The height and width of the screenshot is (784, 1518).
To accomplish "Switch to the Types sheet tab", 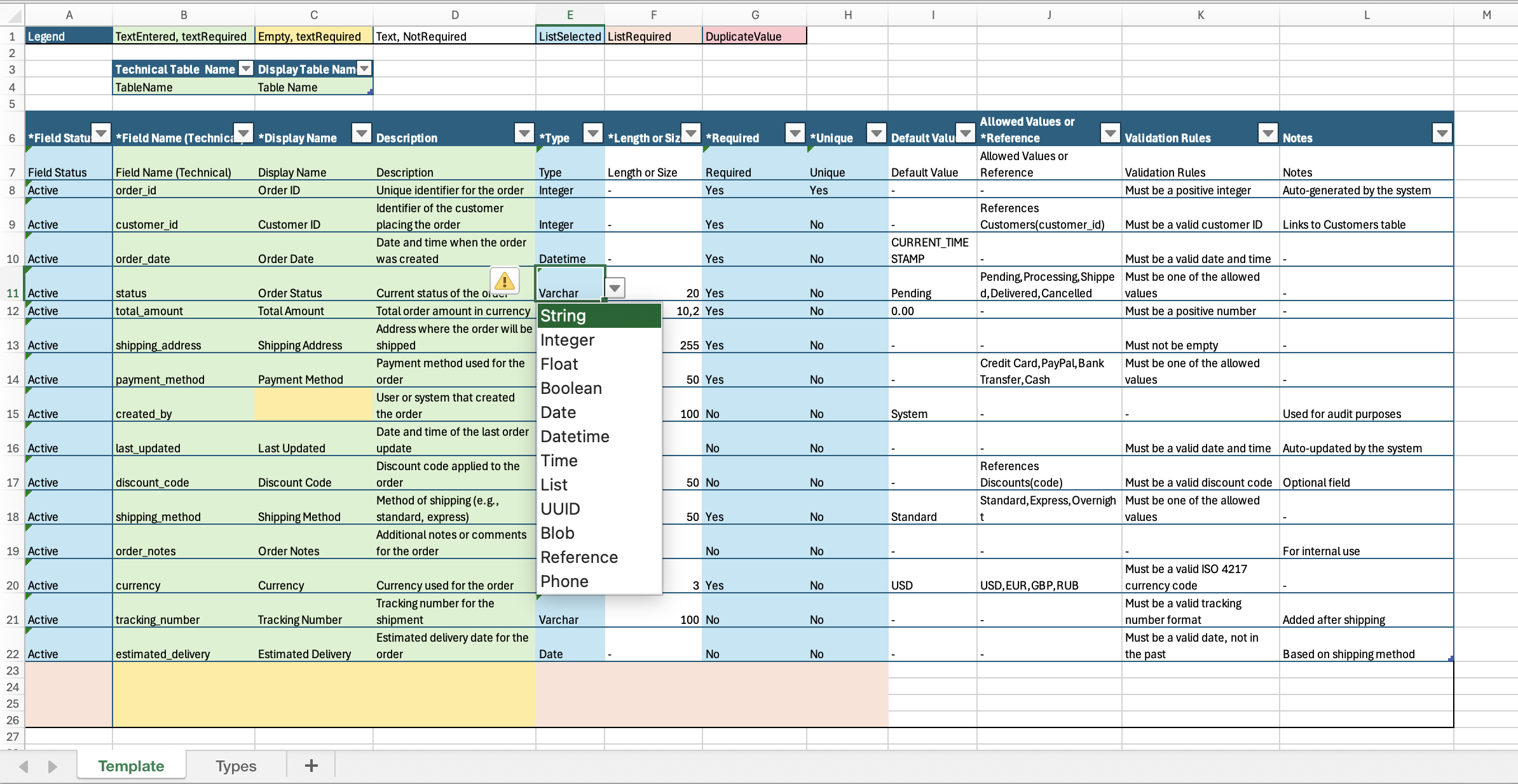I will (x=235, y=766).
